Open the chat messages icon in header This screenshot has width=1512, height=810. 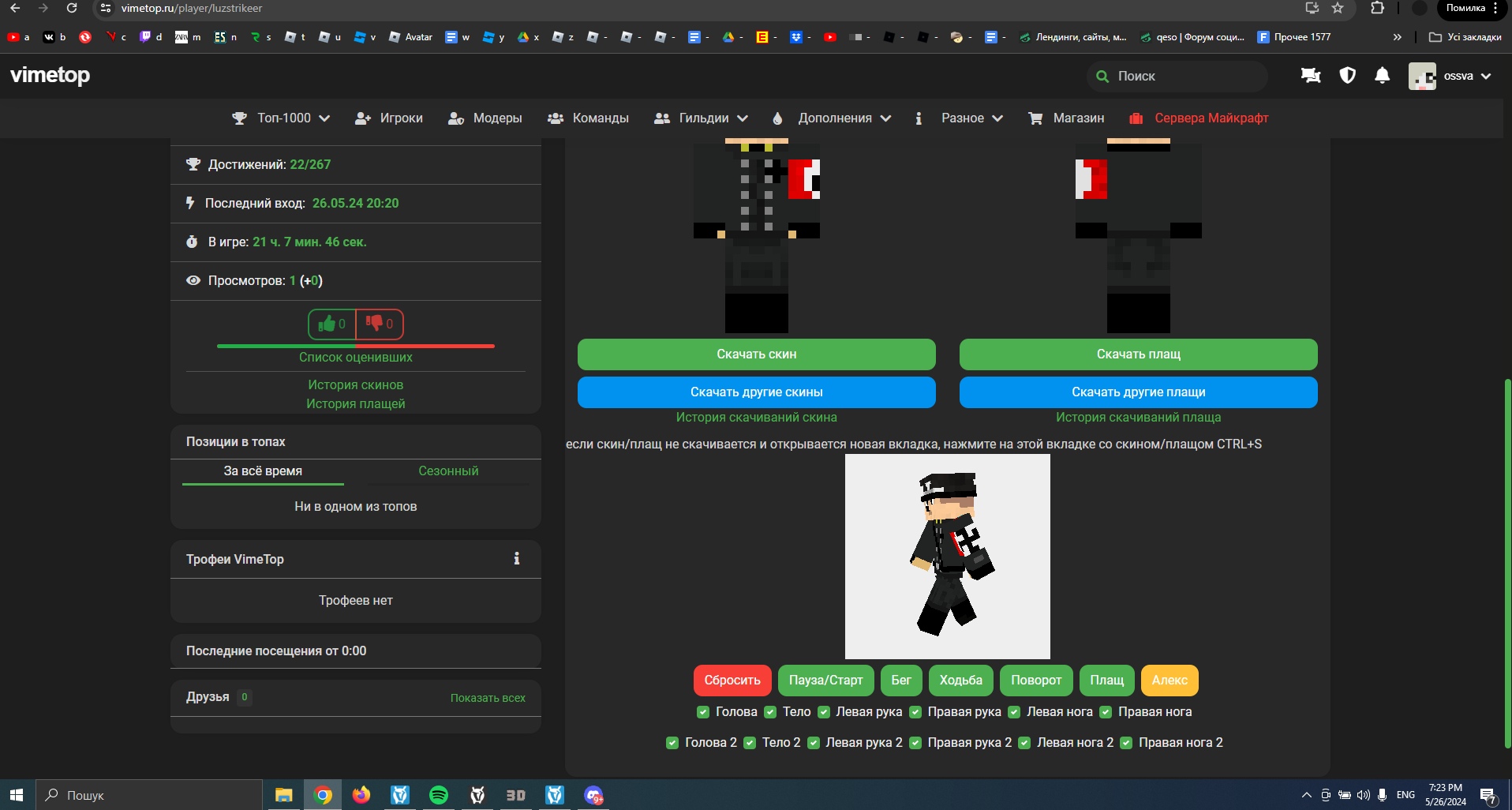[1311, 76]
